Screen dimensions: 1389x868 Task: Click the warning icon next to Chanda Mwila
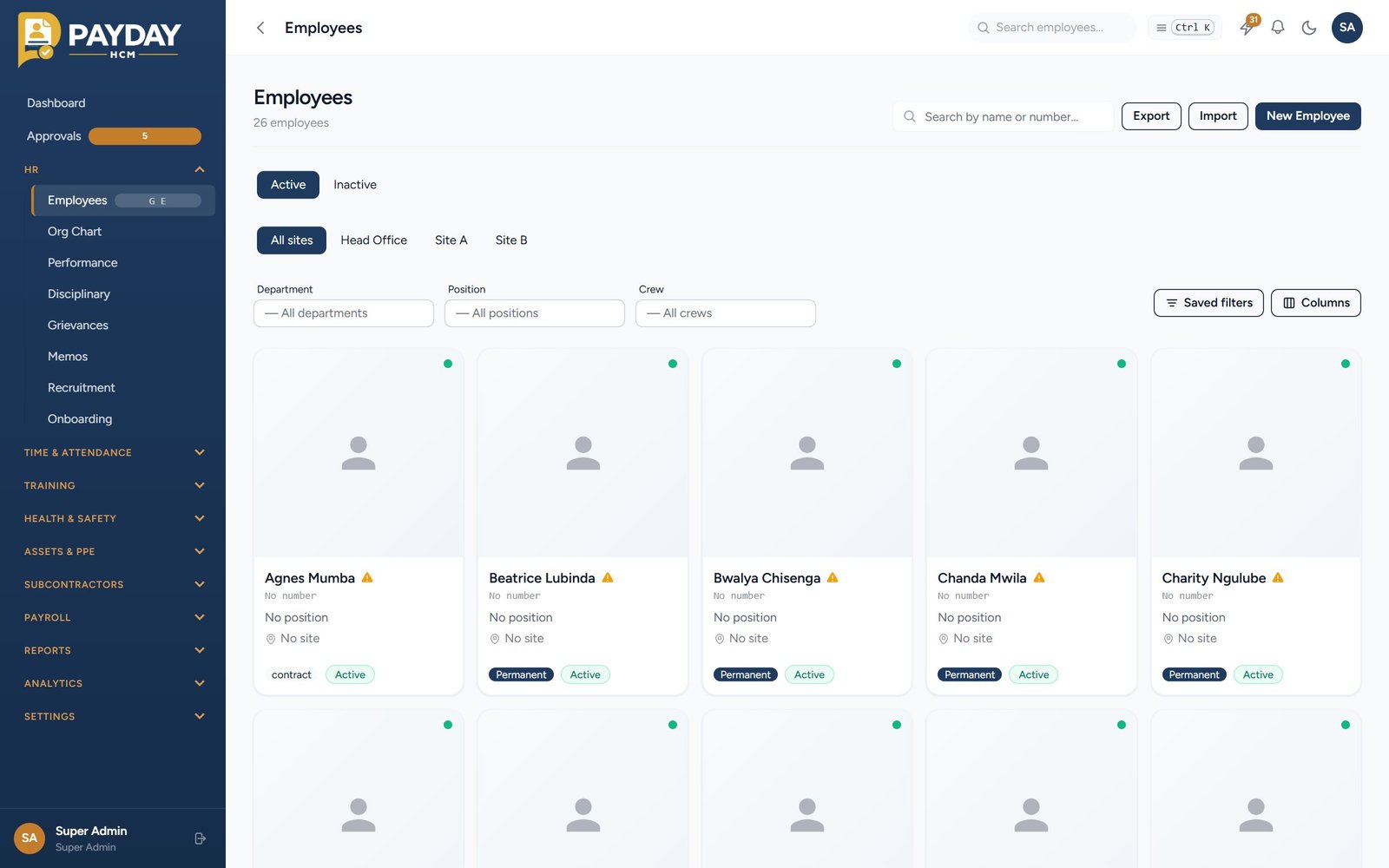pos(1039,577)
